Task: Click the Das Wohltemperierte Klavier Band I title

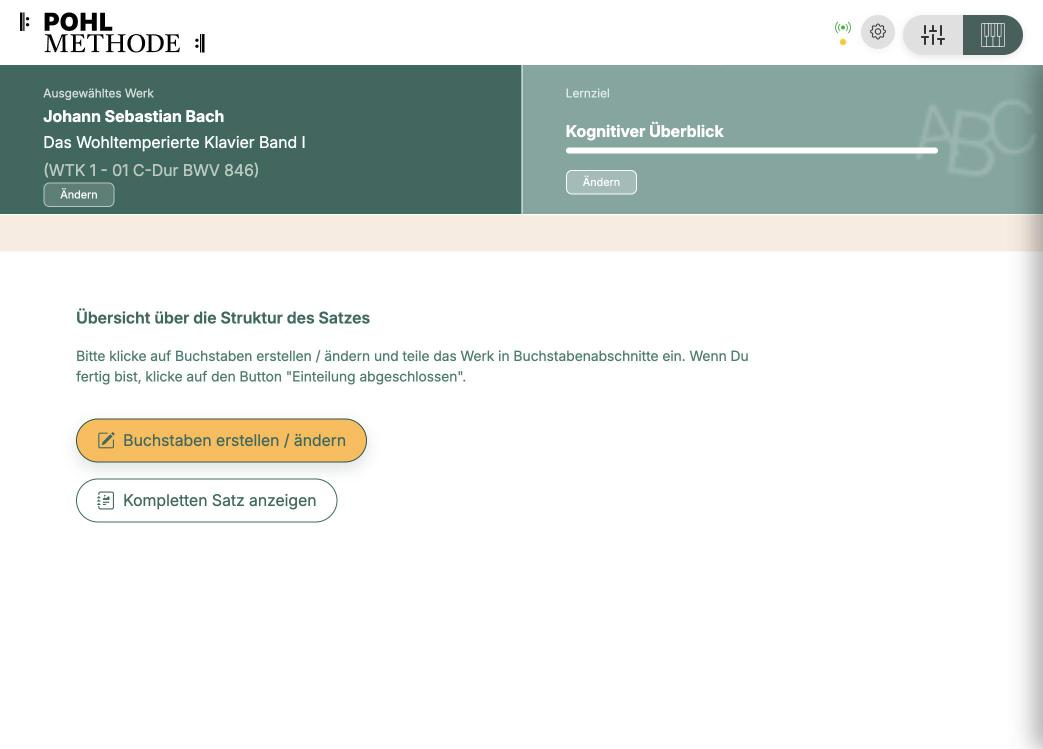Action: tap(174, 142)
